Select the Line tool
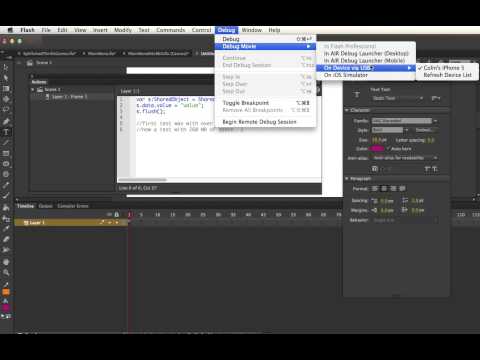 (6, 143)
